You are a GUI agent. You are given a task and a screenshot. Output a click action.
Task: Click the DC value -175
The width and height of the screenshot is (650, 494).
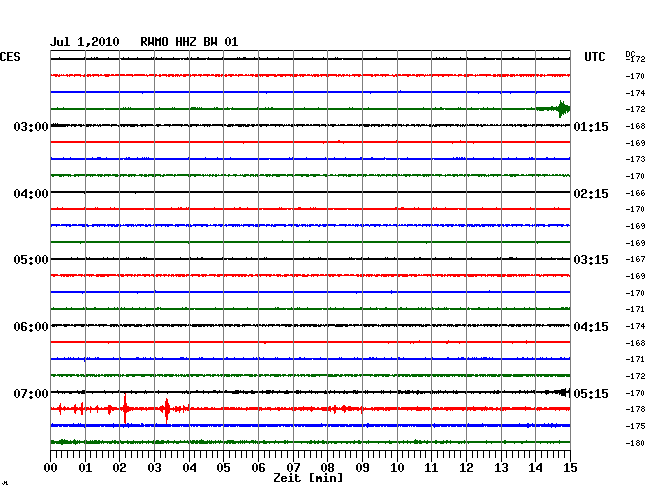635,426
